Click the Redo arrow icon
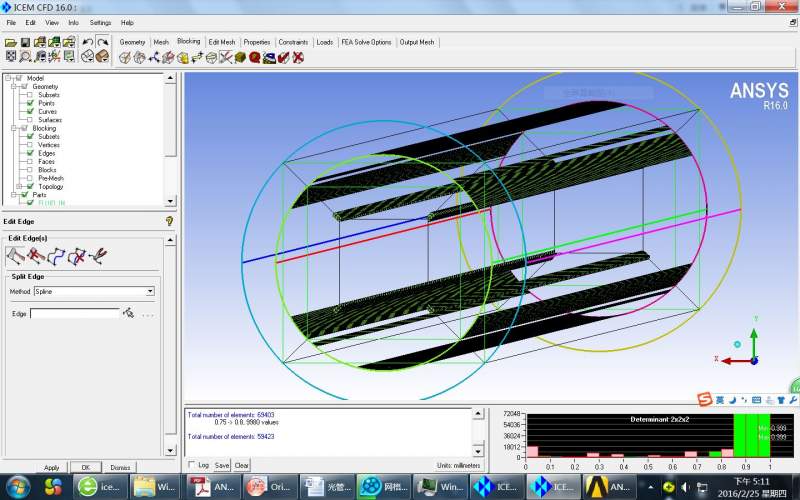 pos(102,42)
